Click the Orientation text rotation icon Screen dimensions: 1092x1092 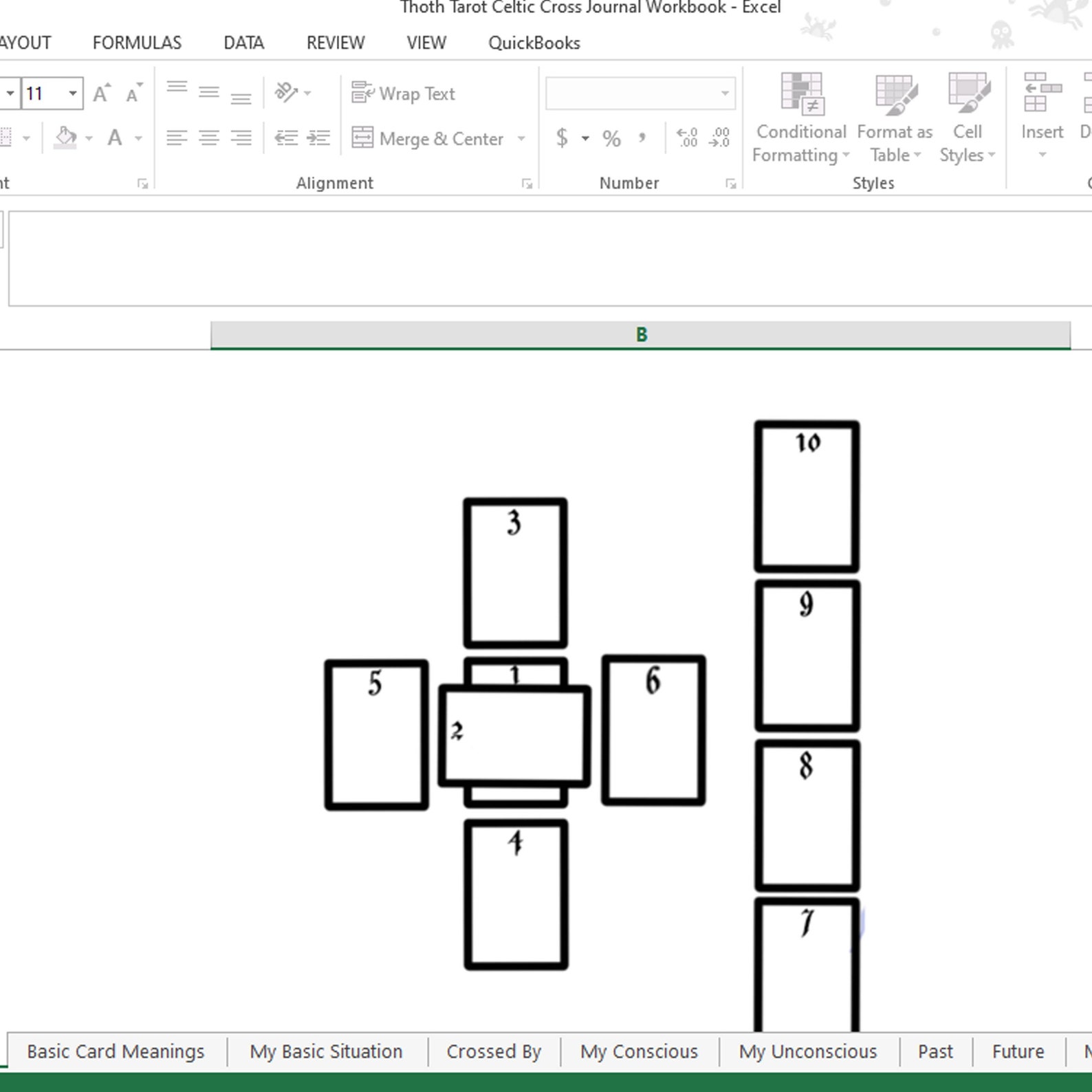point(286,92)
